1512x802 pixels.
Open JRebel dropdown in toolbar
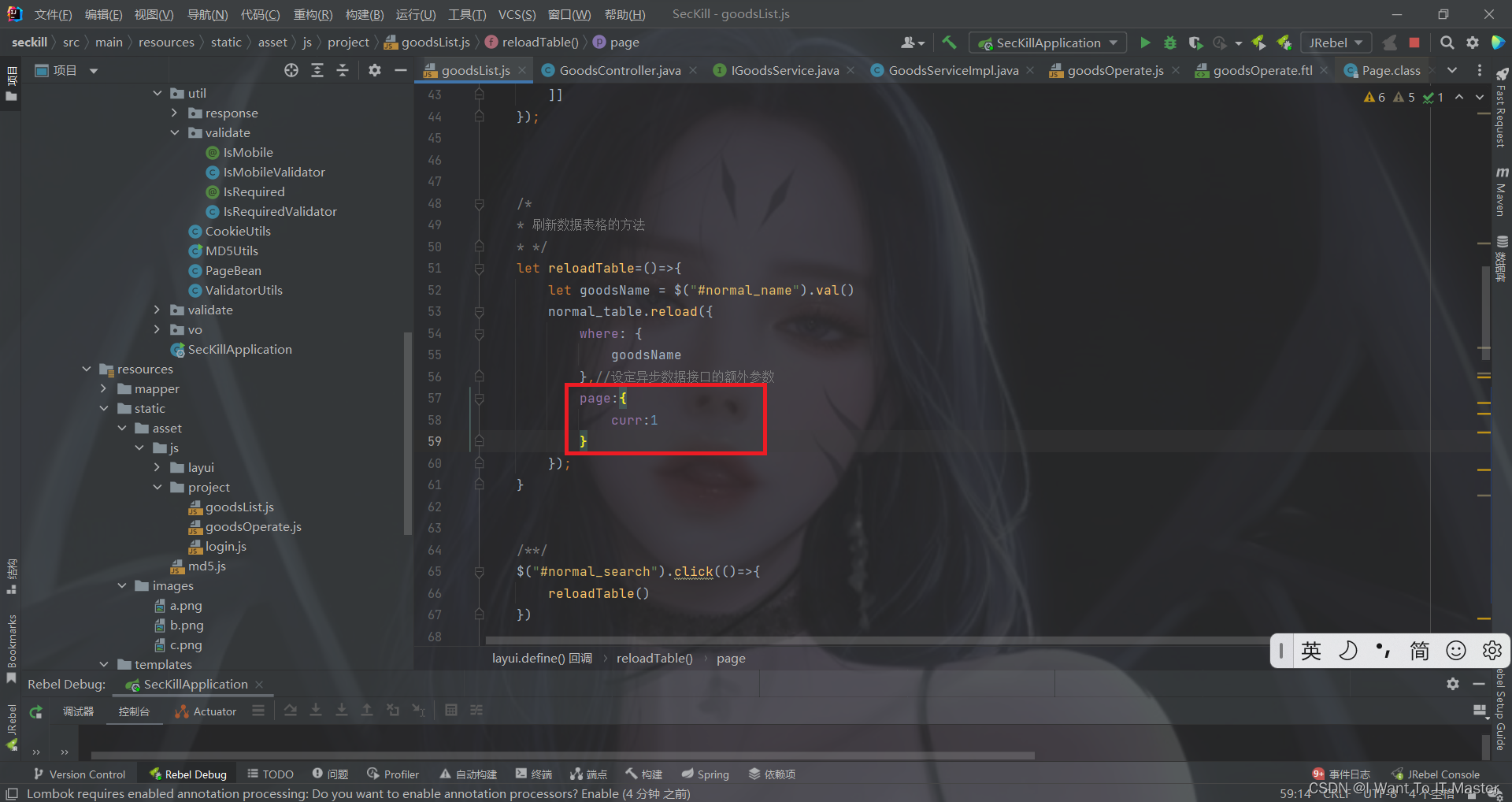(1336, 43)
